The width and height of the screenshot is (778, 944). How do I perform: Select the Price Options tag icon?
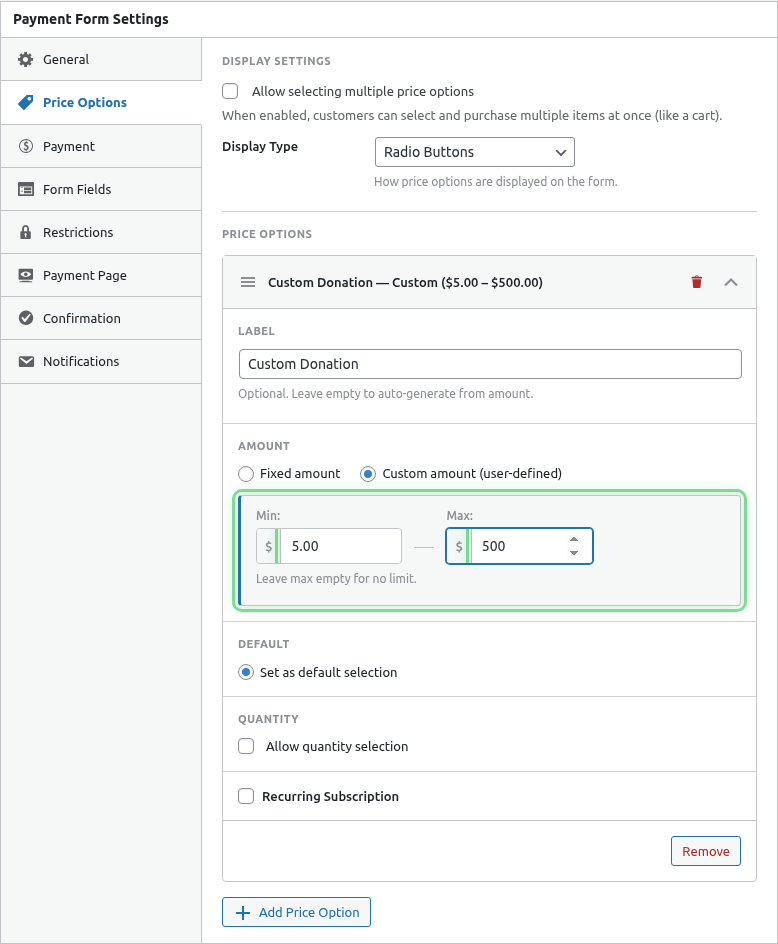coord(24,102)
